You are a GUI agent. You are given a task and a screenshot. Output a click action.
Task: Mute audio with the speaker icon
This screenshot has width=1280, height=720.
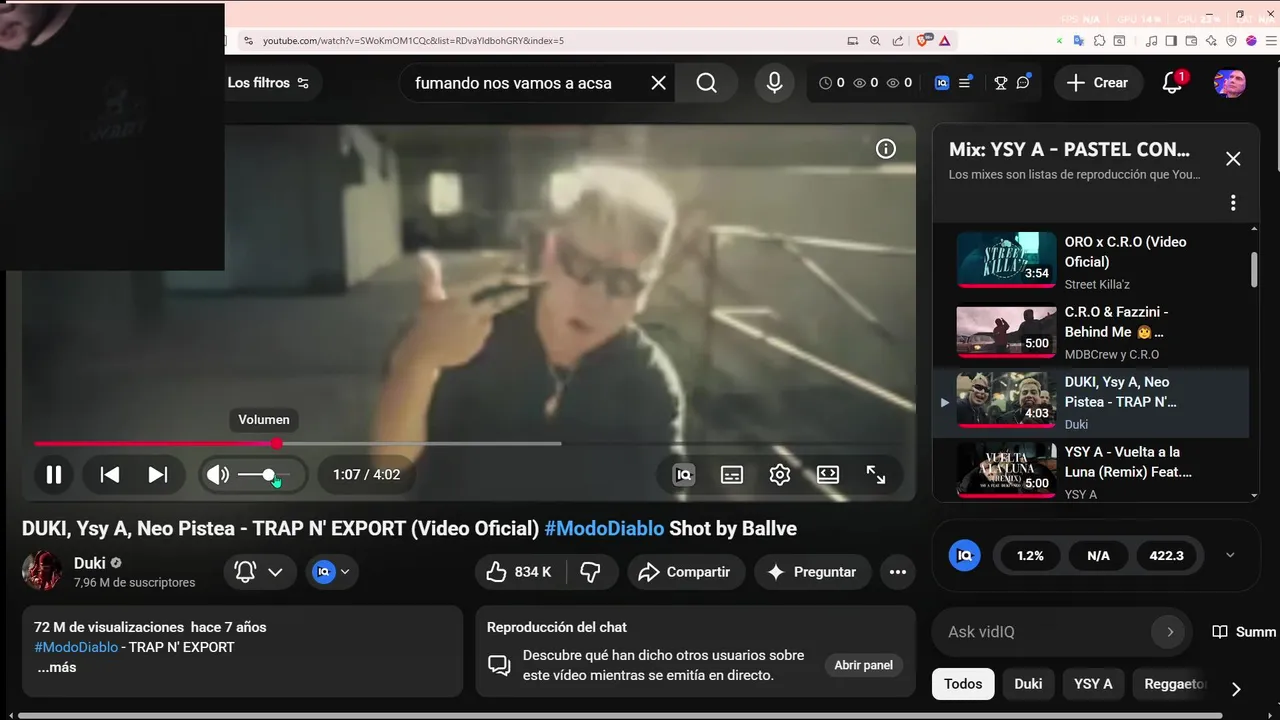218,475
